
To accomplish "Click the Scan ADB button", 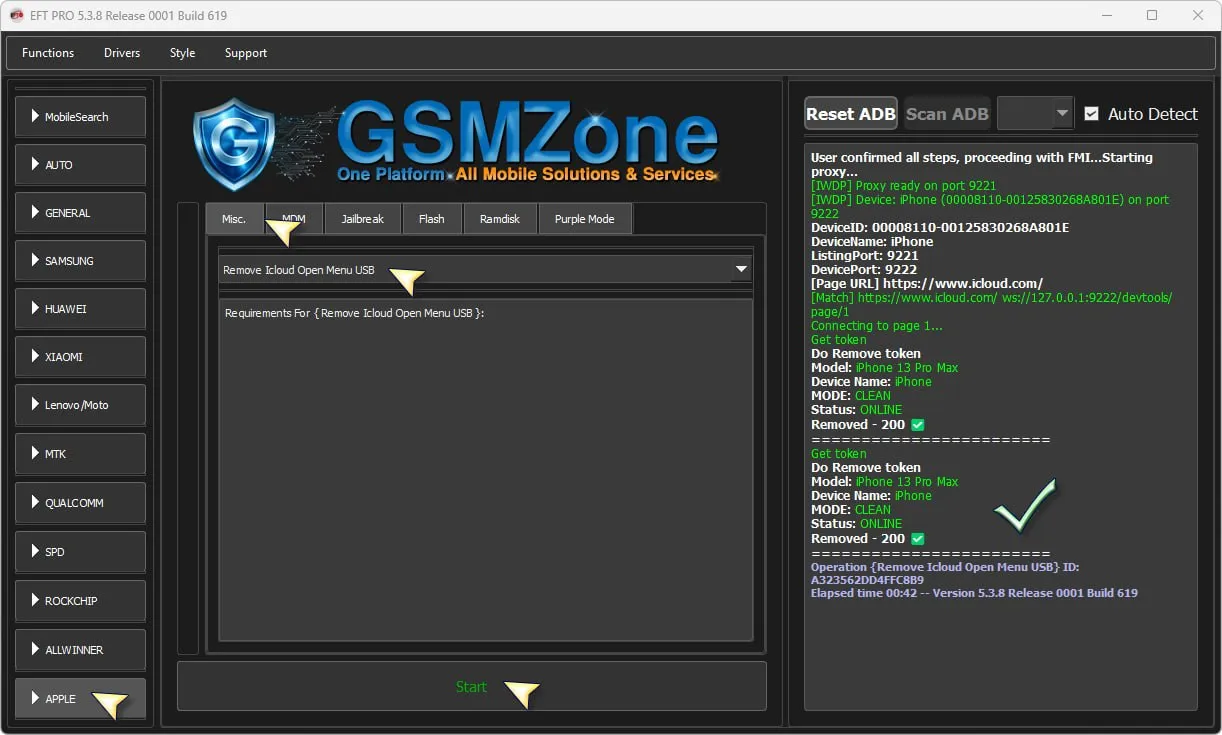I will 946,114.
